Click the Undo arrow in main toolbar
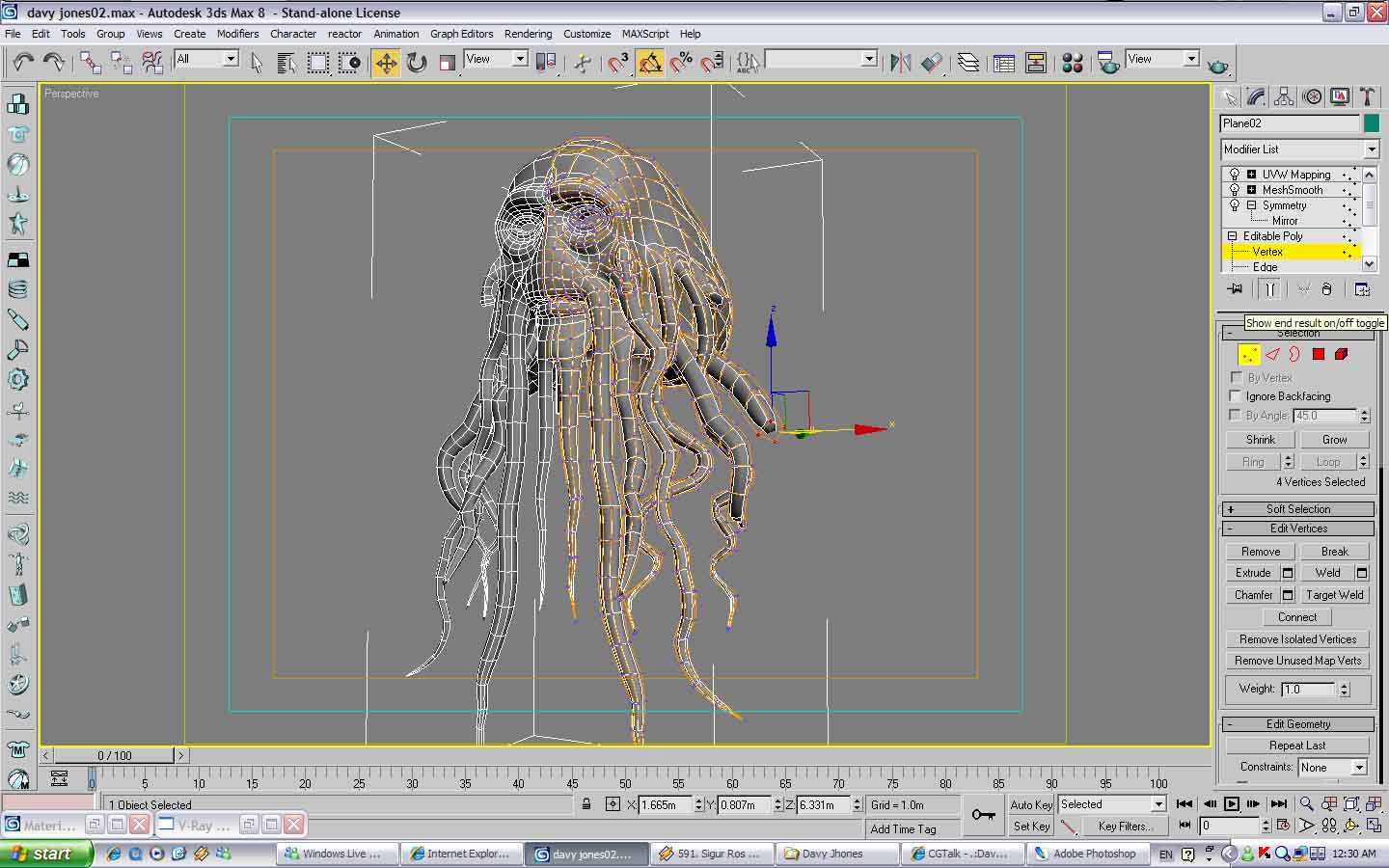 (x=23, y=63)
